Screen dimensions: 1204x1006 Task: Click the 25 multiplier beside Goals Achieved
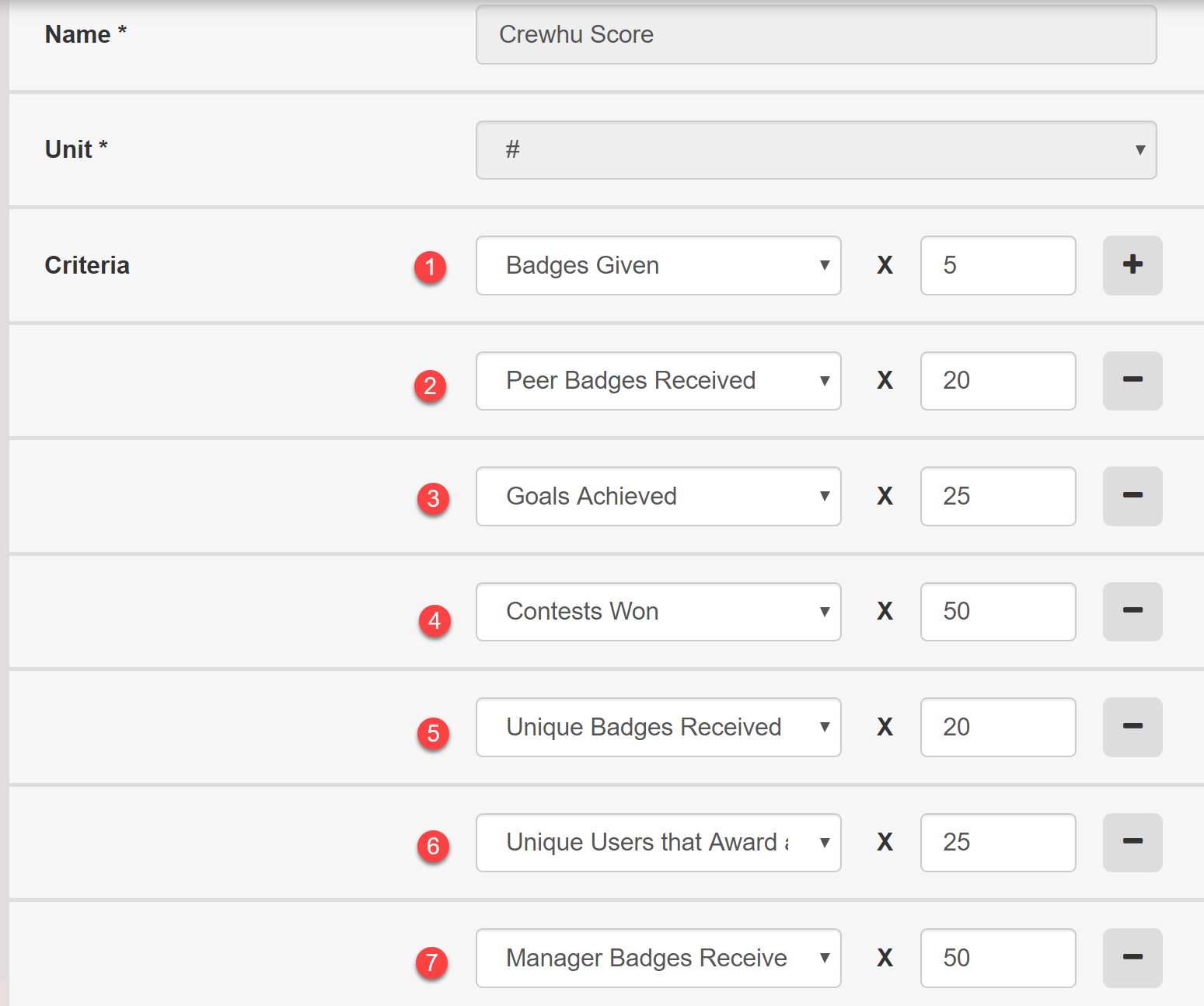(x=998, y=496)
